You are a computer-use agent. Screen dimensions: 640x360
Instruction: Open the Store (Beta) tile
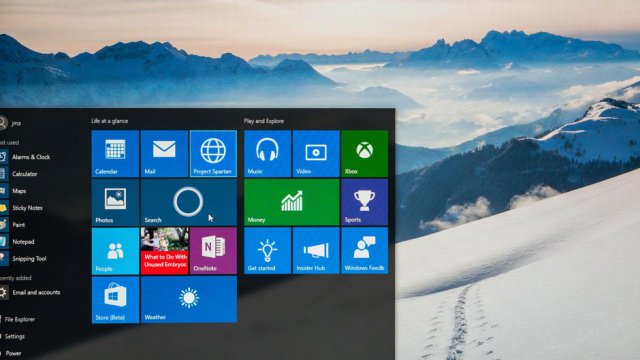pyautogui.click(x=115, y=300)
